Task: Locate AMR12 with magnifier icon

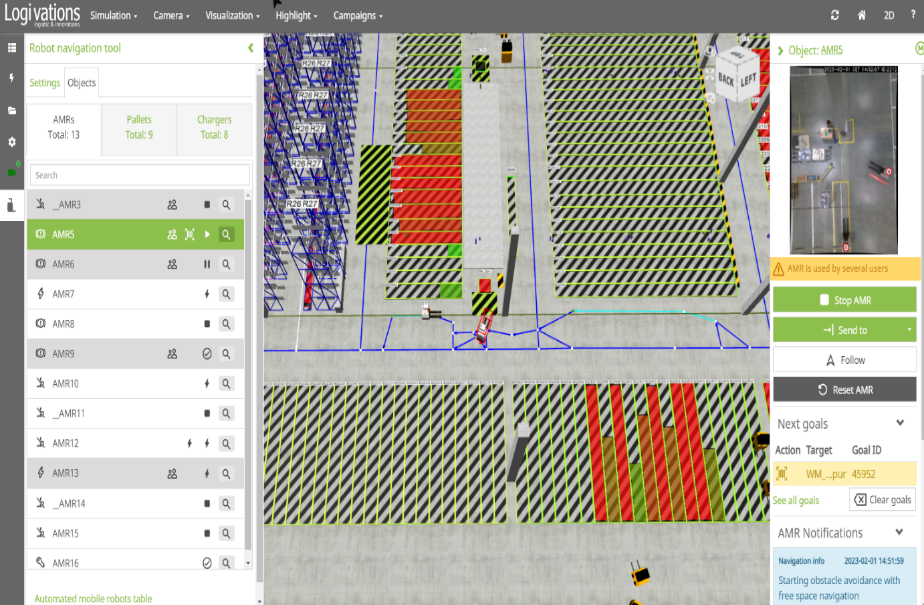Action: pyautogui.click(x=226, y=444)
